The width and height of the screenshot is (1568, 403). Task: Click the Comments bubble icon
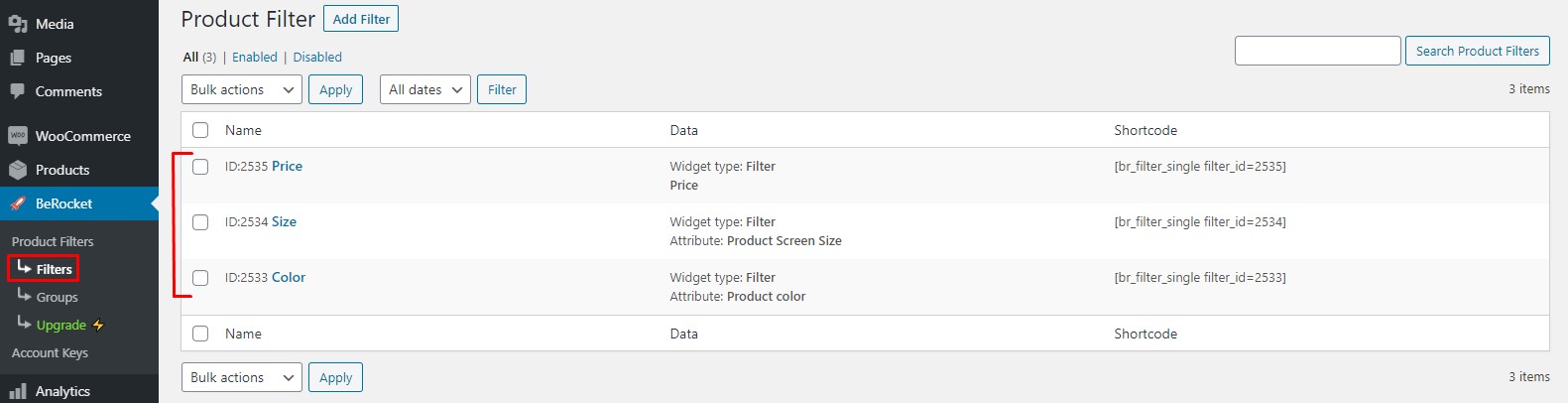(17, 91)
